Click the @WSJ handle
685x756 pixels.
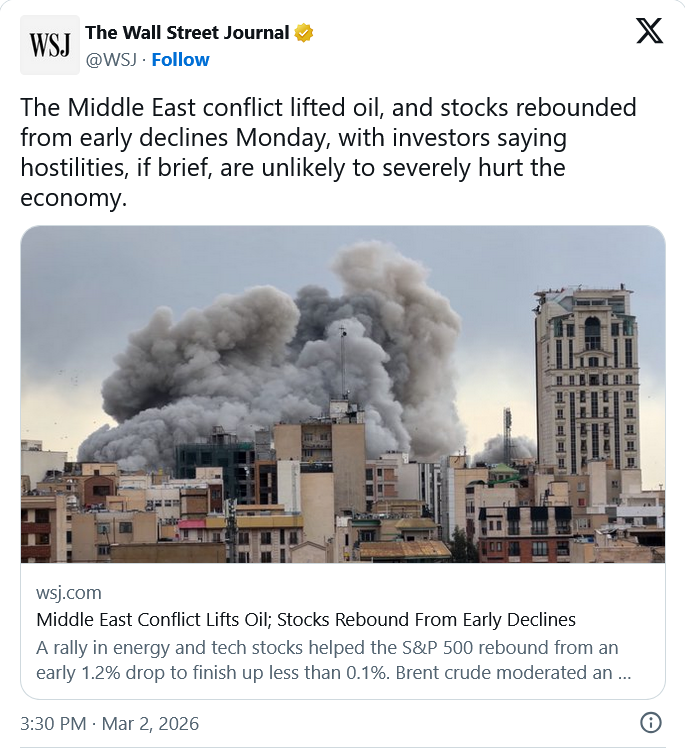(111, 60)
